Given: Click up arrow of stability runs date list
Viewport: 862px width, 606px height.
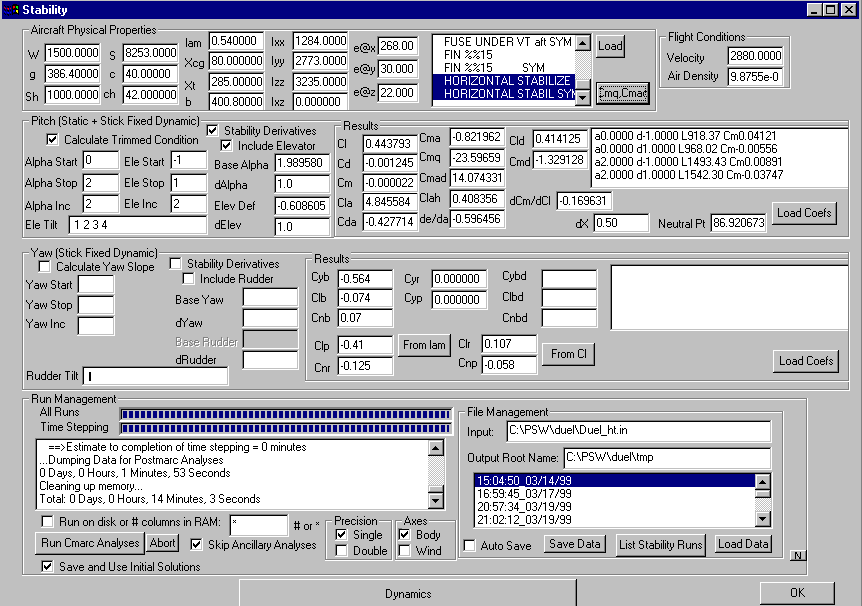Looking at the screenshot, I should (763, 481).
